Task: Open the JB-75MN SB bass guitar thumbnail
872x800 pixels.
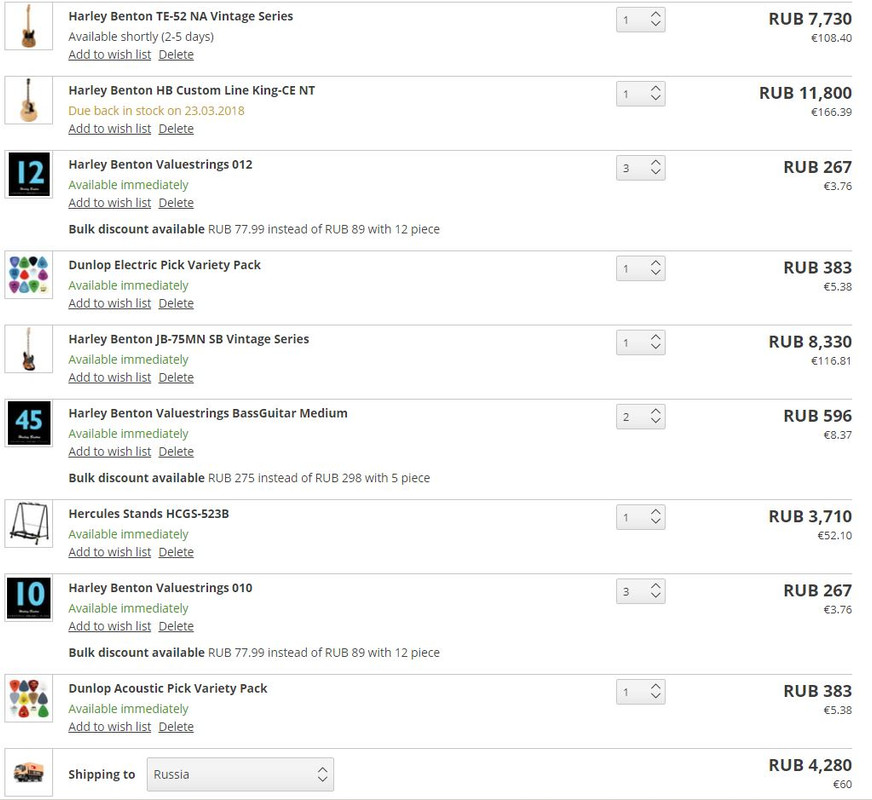Action: tap(28, 349)
